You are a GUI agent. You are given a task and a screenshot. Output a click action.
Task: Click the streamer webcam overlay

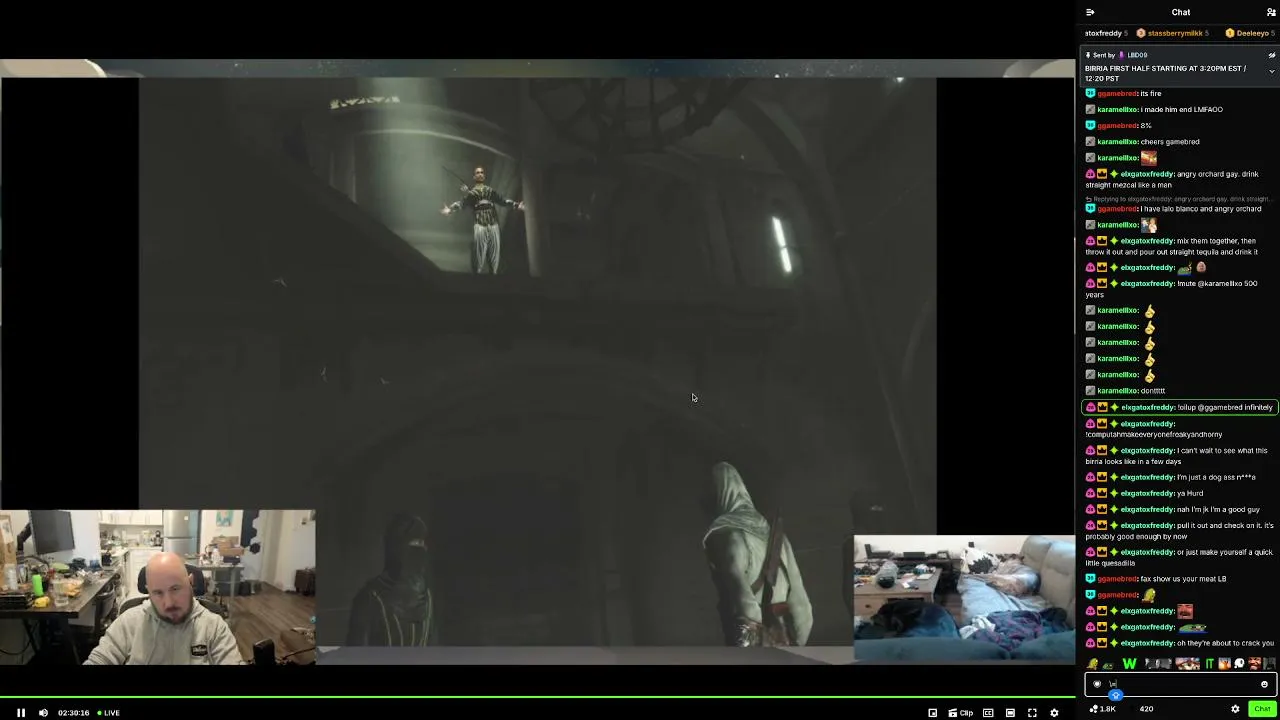[158, 588]
